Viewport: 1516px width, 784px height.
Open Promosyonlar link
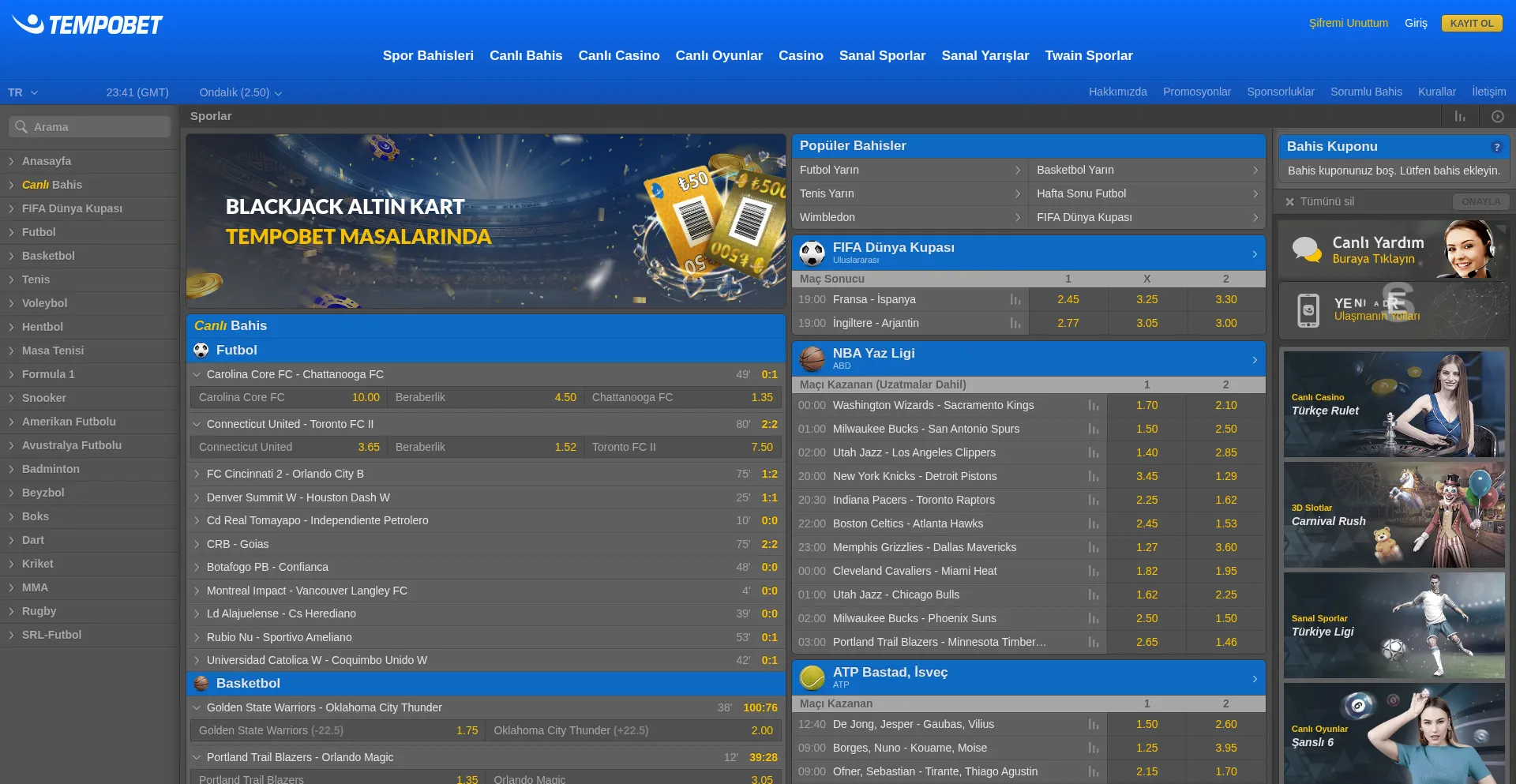(1197, 92)
